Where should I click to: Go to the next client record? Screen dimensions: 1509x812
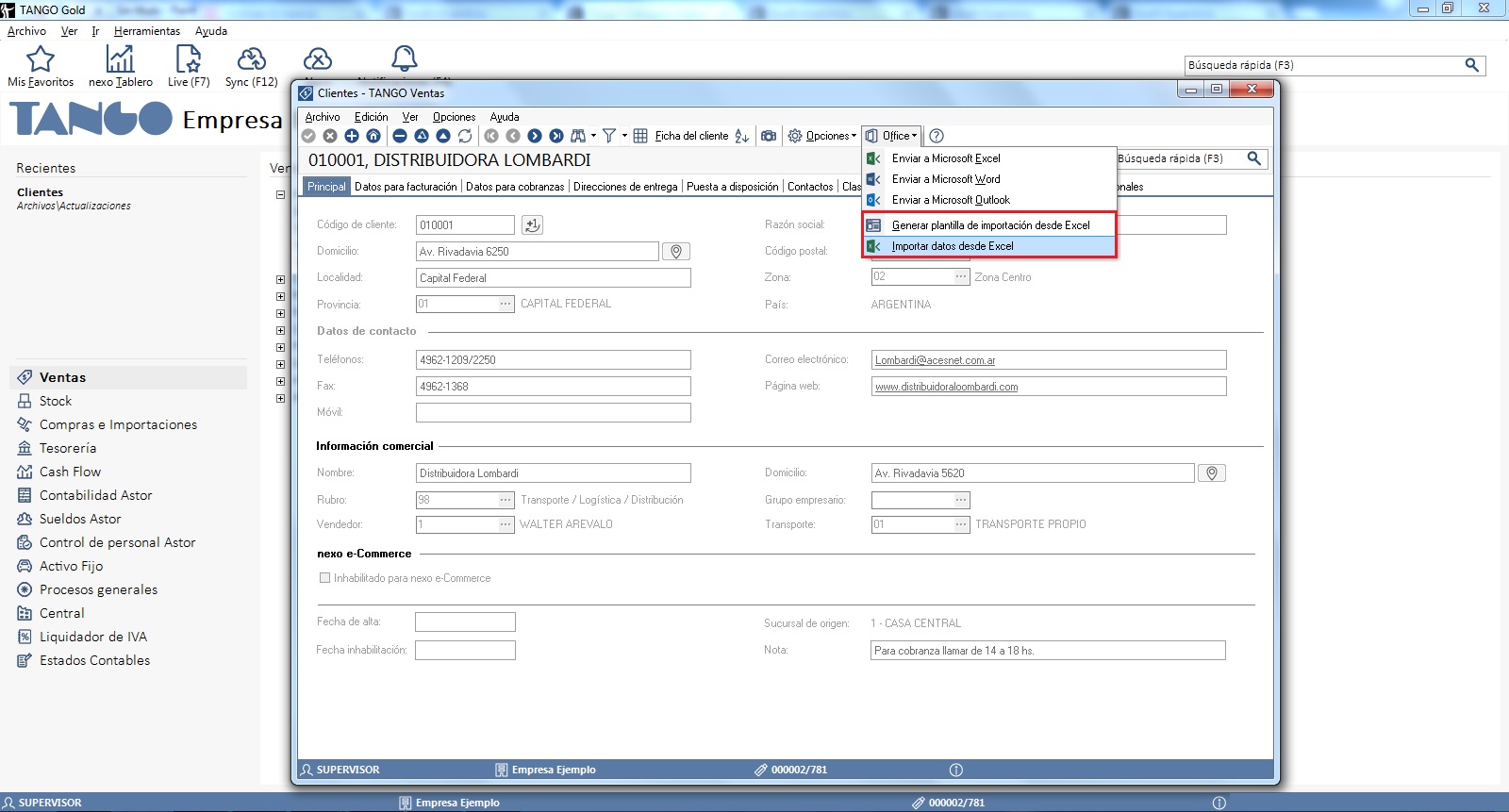pos(535,136)
